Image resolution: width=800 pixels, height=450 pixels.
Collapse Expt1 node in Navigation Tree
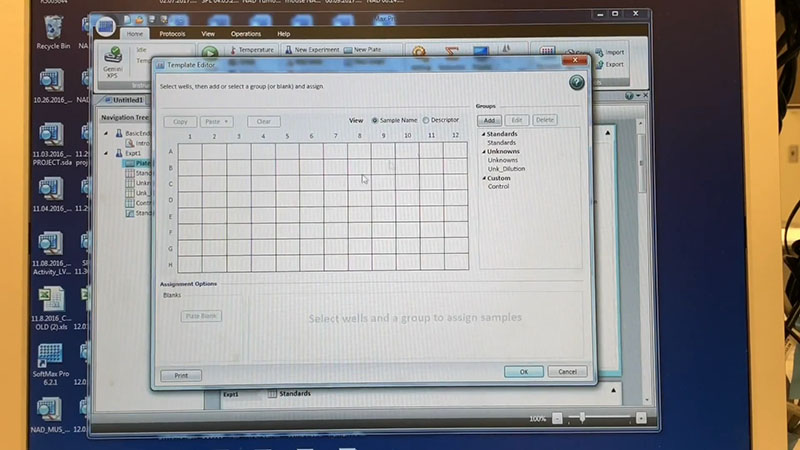pyautogui.click(x=106, y=153)
